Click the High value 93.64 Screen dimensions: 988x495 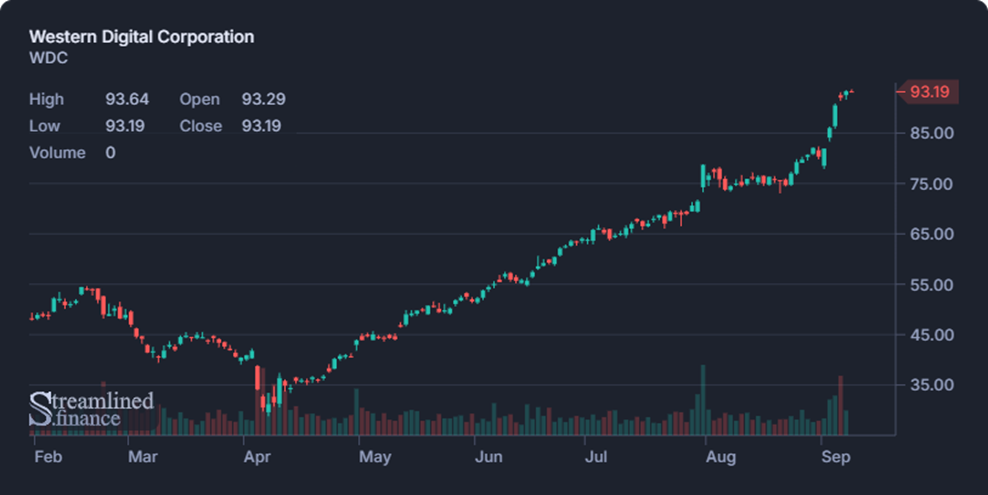[x=127, y=100]
